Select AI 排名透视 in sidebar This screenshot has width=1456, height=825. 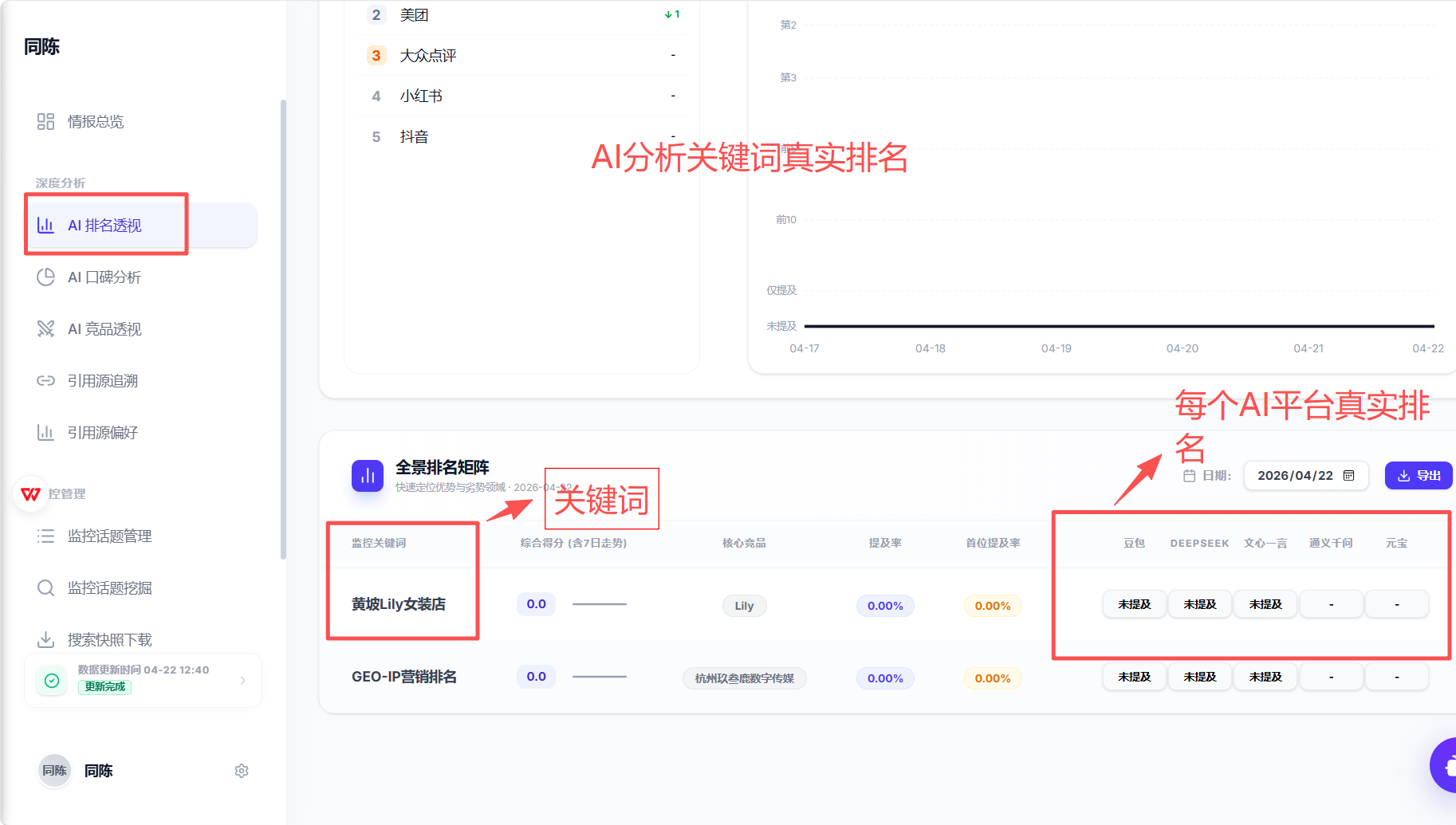pyautogui.click(x=144, y=226)
